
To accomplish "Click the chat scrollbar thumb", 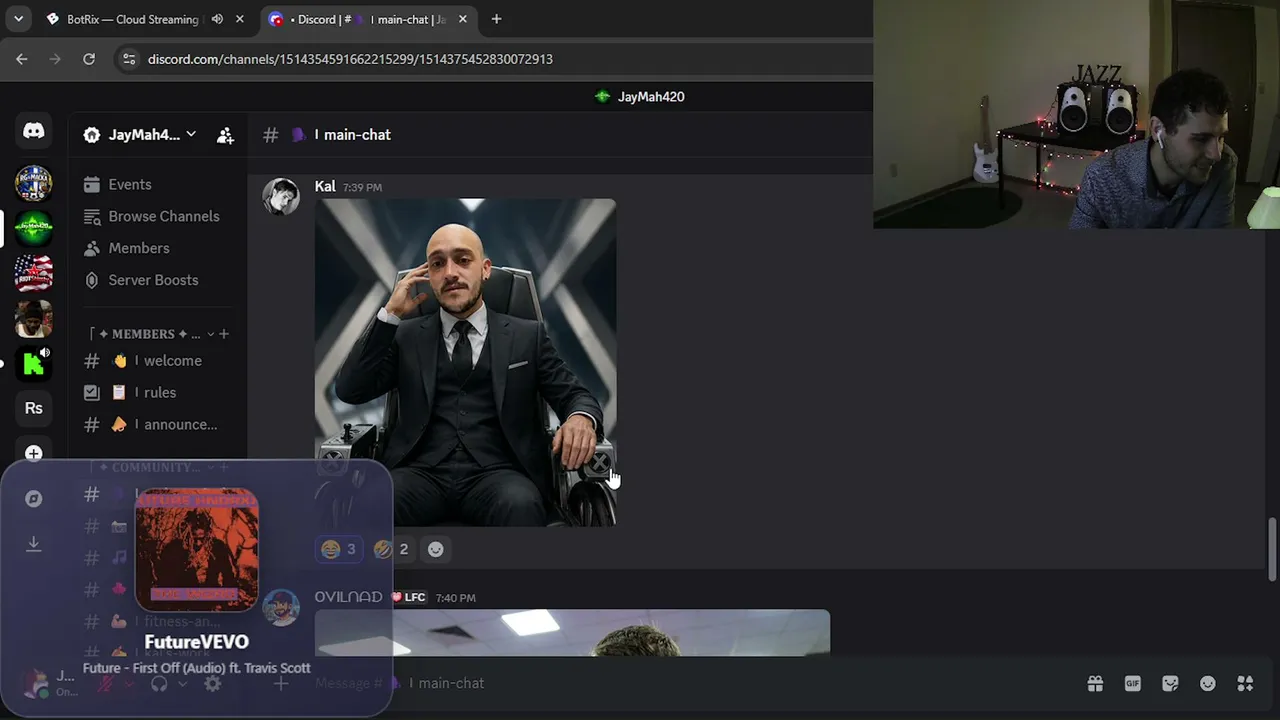I will pos(1272,548).
